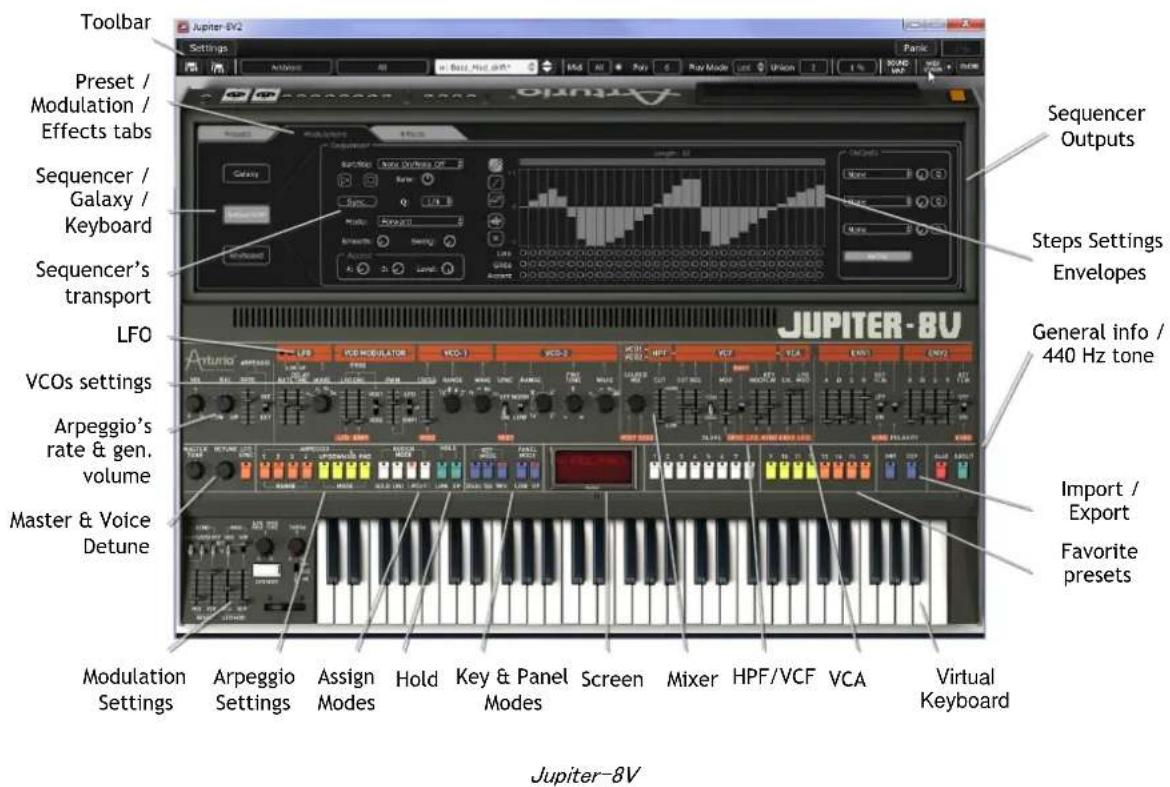Switch to the Modulations tab
The width and height of the screenshot is (1170, 787).
click(325, 134)
